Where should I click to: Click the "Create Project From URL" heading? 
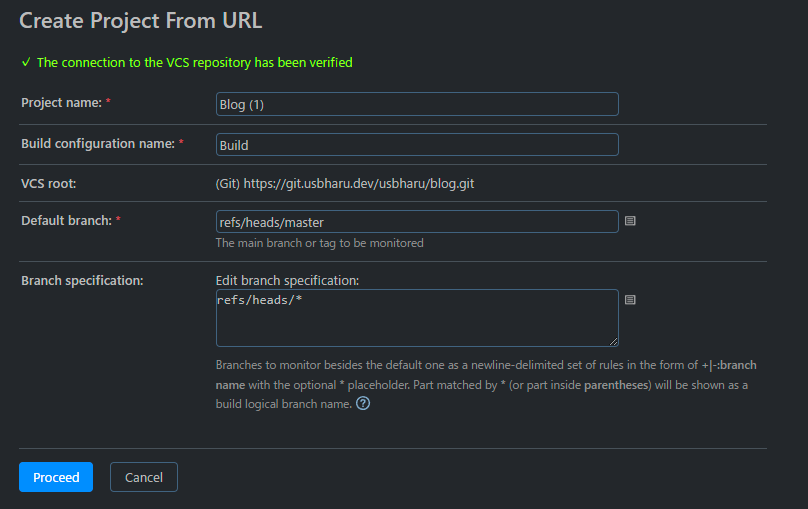(x=141, y=20)
